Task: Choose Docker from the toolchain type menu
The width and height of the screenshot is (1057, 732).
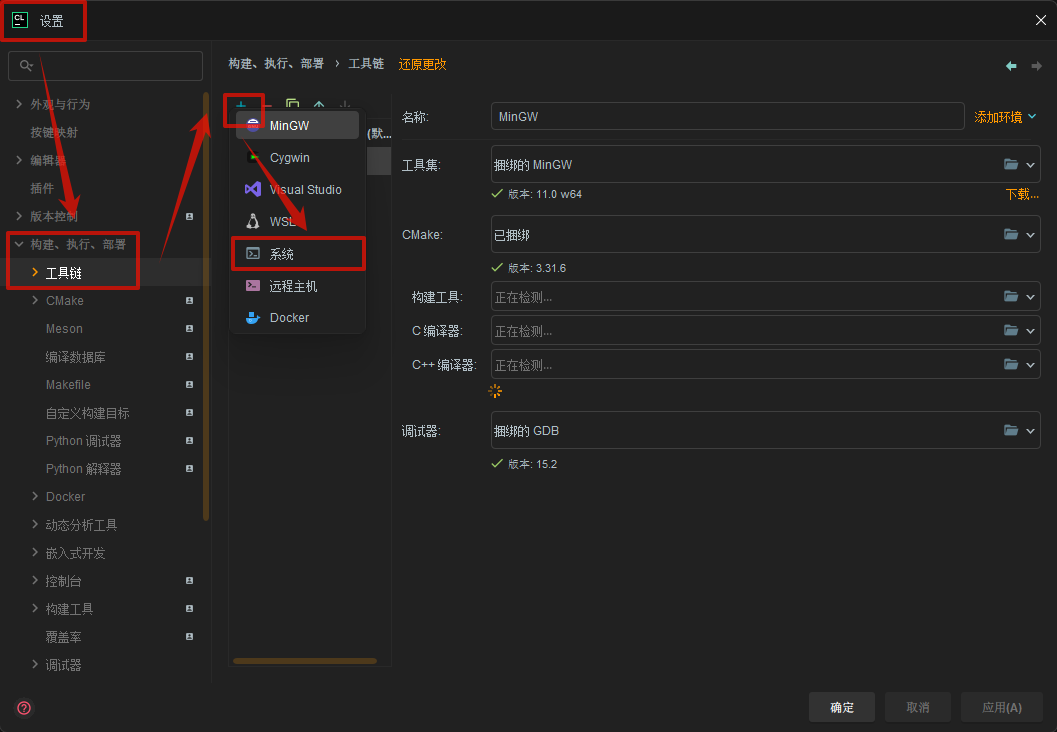Action: tap(297, 317)
